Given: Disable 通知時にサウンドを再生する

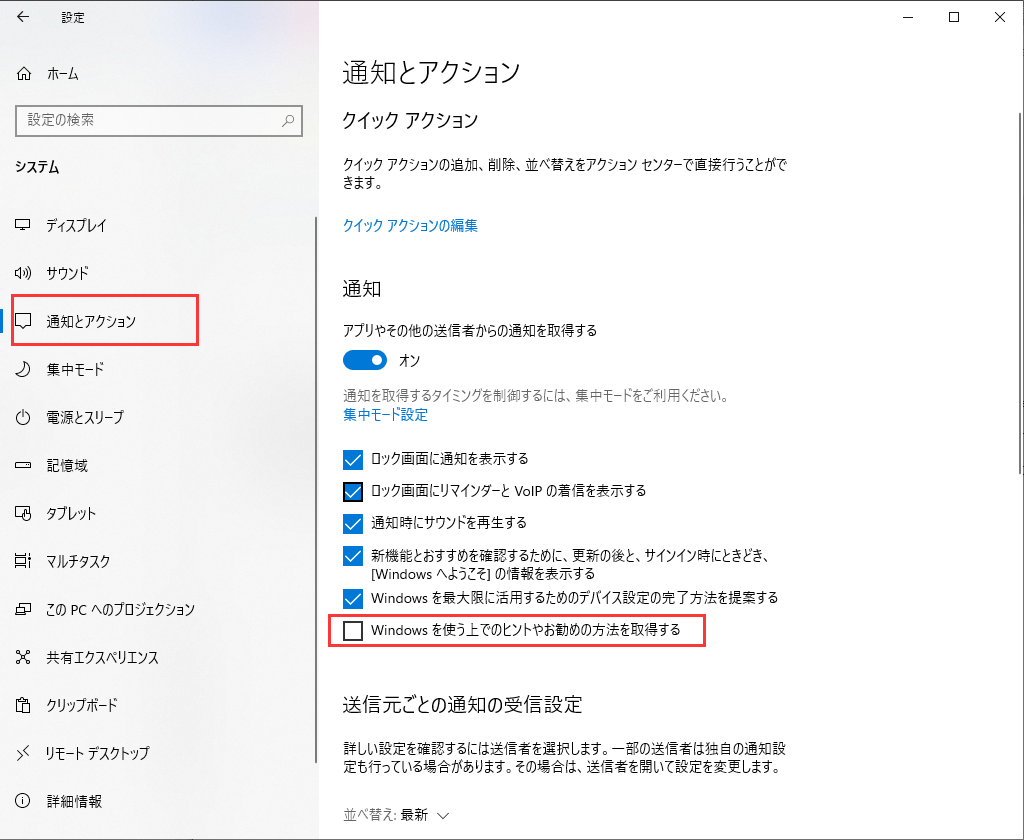Looking at the screenshot, I should pos(352,523).
